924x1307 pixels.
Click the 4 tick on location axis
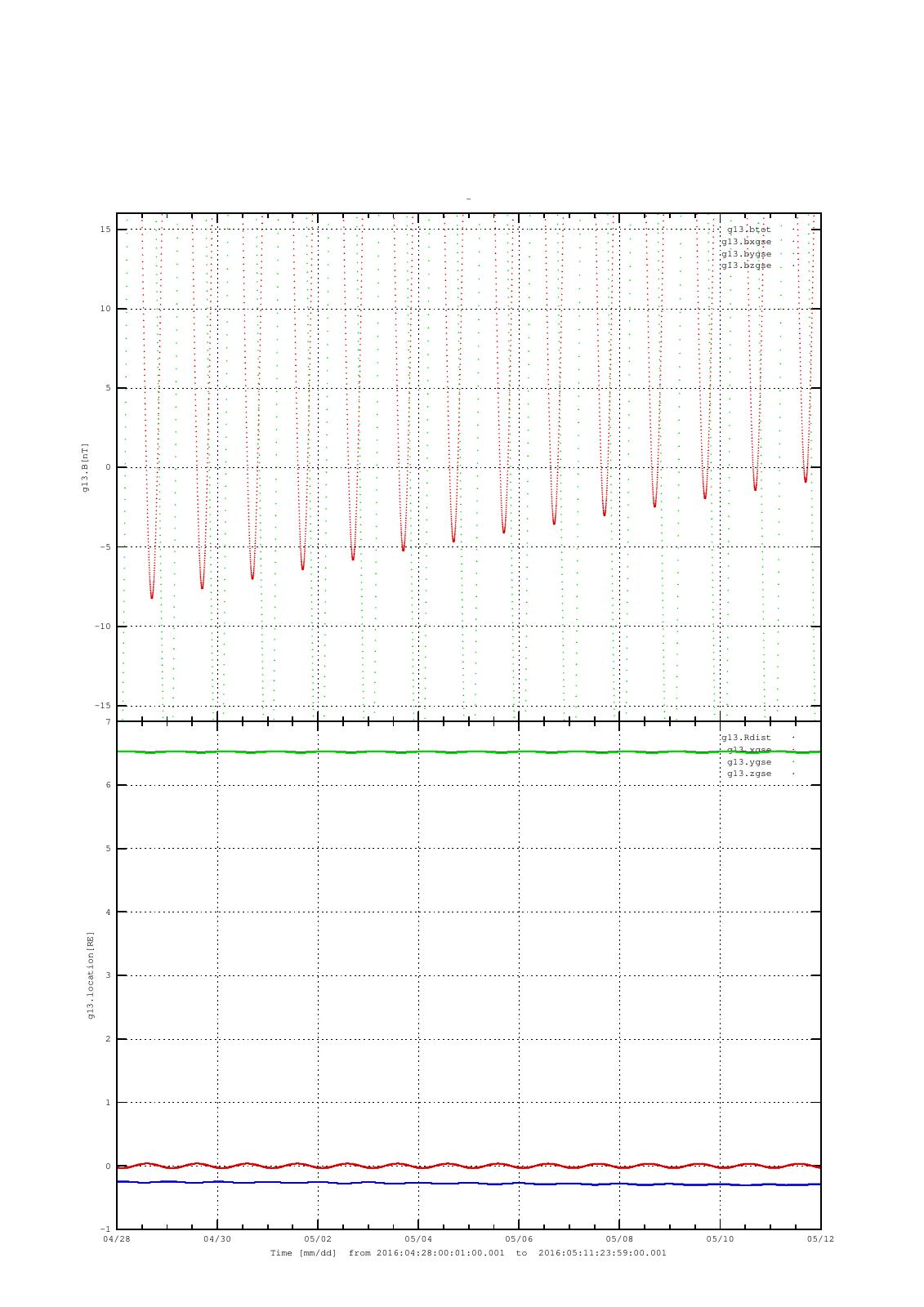coord(108,912)
